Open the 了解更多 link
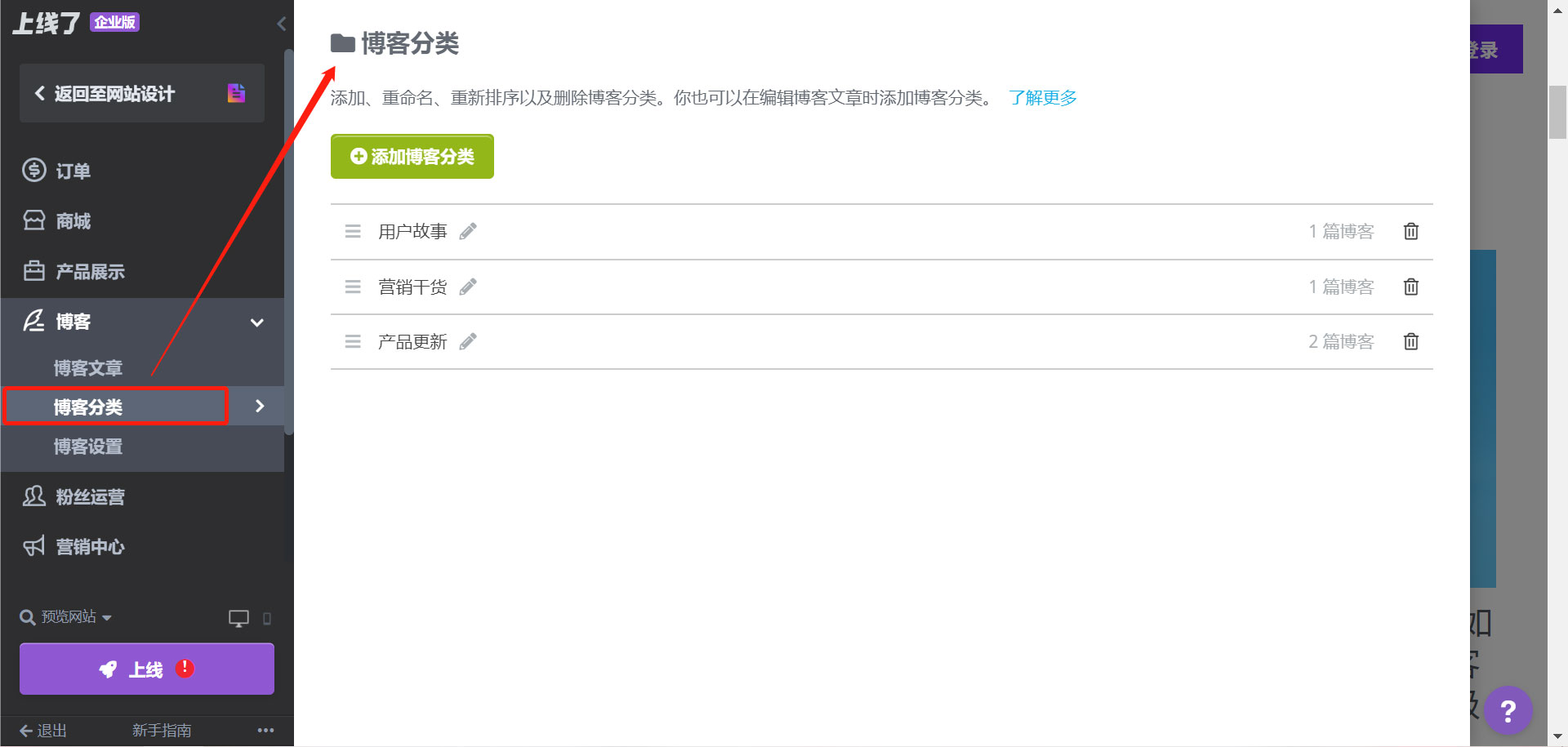 [1043, 98]
